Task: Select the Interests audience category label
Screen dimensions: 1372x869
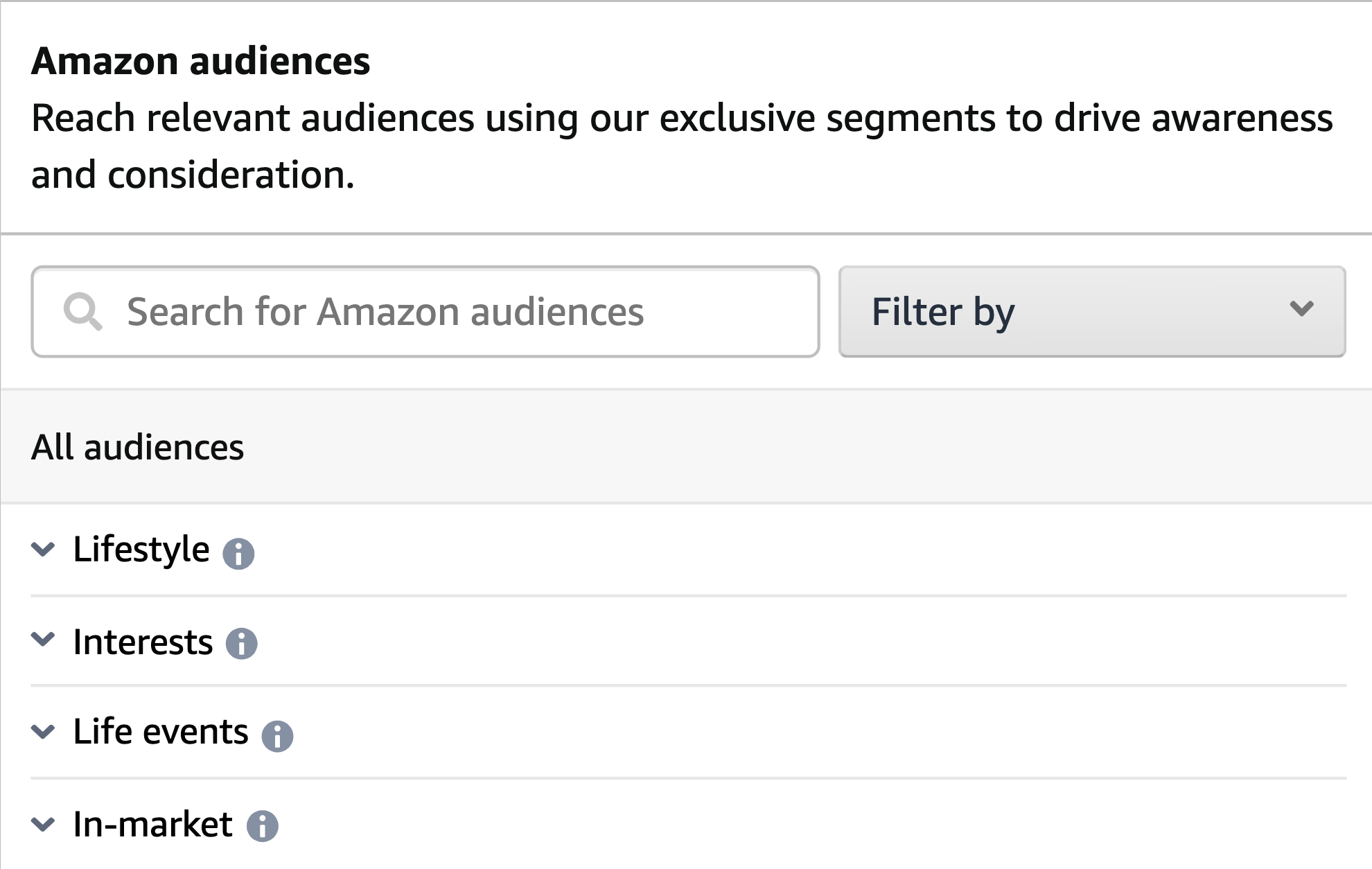Action: pyautogui.click(x=143, y=642)
